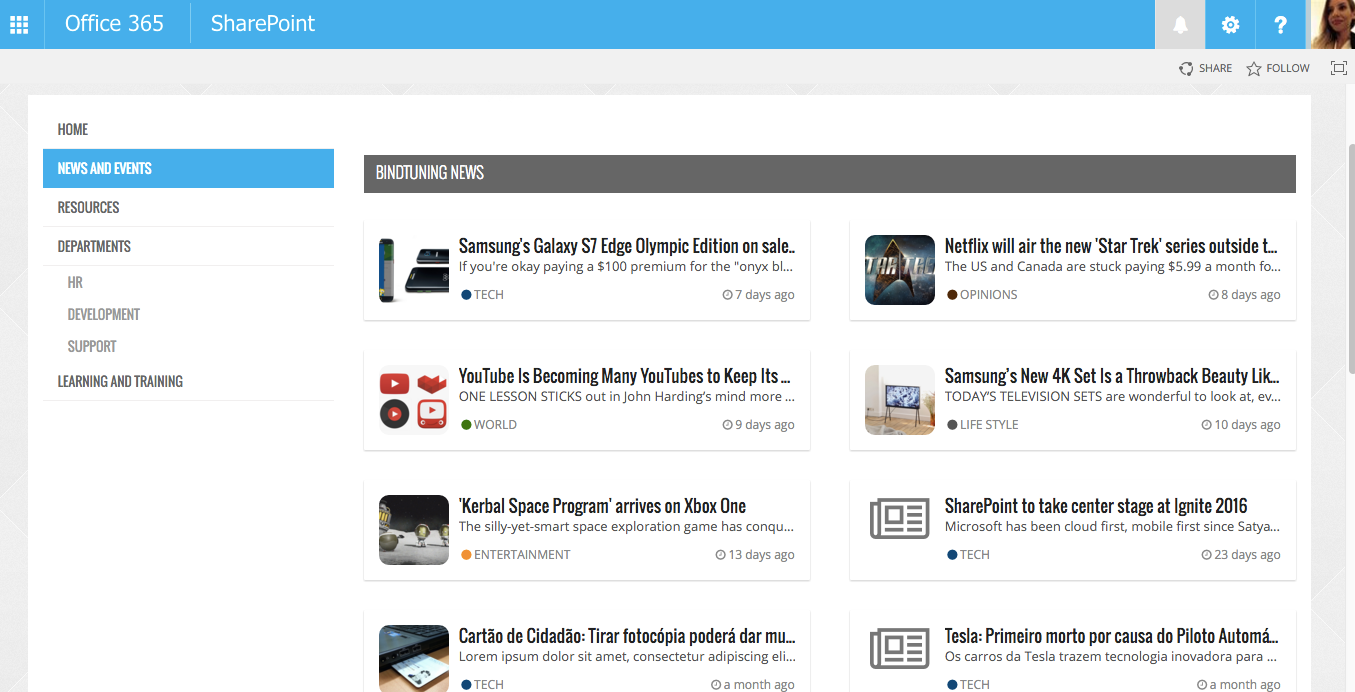Screen dimensions: 1355x692
Task: Open the Samsung Galaxy S7 Edge article
Action: 627,246
